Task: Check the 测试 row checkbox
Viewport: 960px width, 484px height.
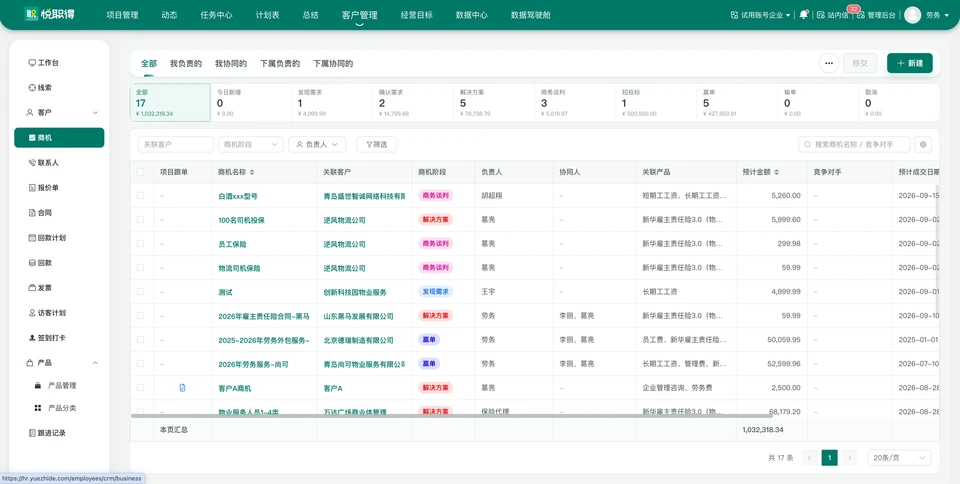Action: [140, 292]
